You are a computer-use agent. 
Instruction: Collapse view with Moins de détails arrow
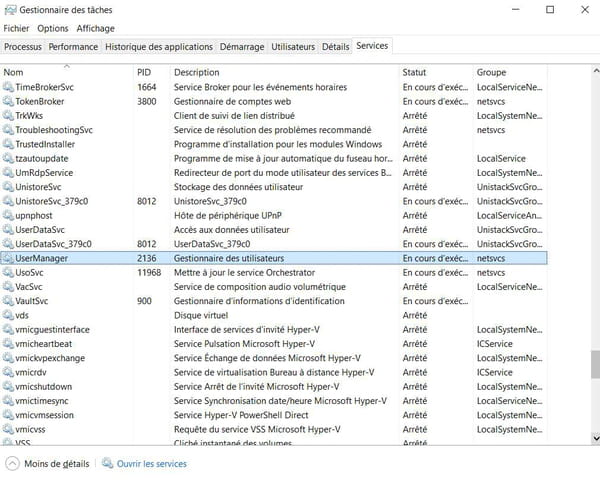point(12,464)
